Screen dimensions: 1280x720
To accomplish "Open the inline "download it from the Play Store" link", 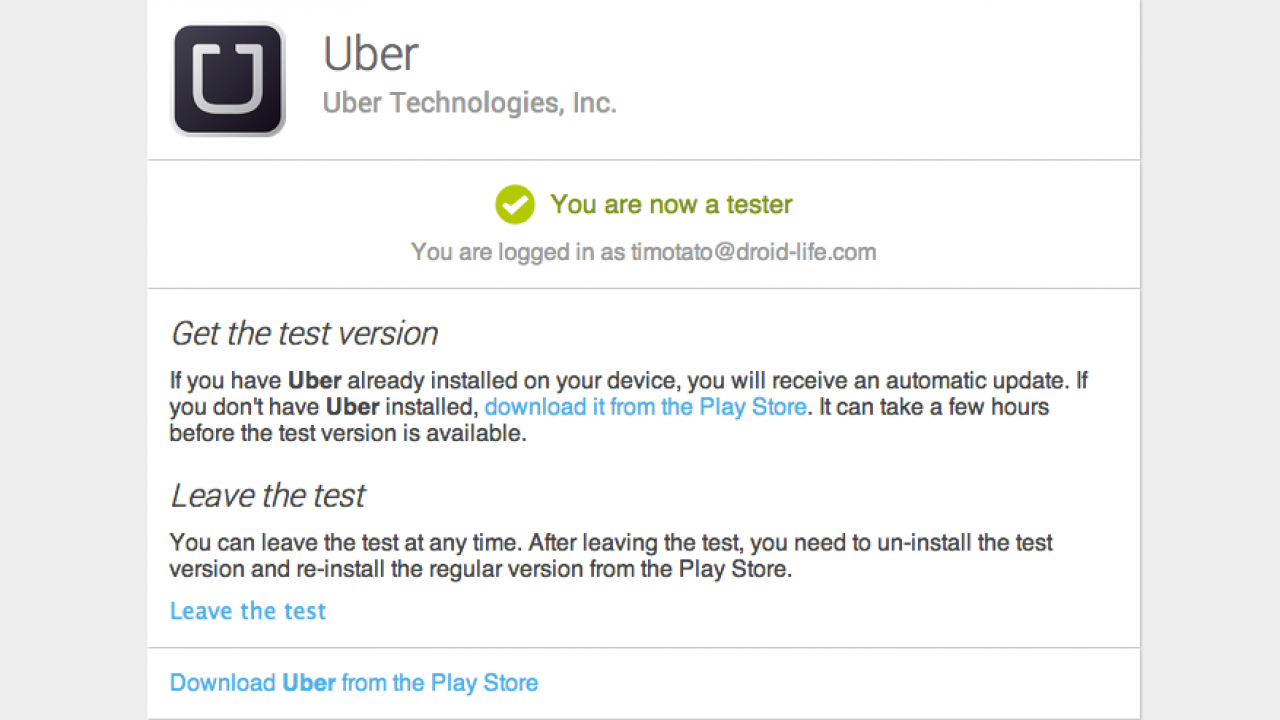I will click(x=645, y=407).
